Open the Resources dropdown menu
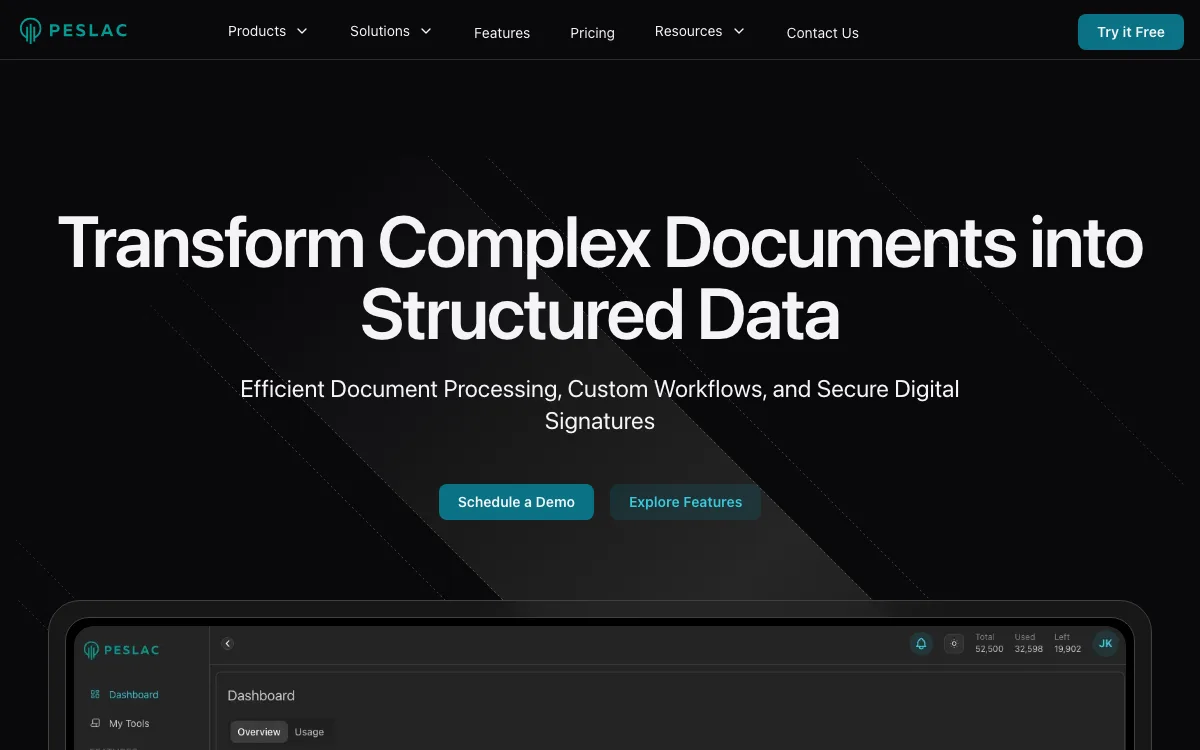Screen dimensions: 1200x750 click(x=700, y=31)
